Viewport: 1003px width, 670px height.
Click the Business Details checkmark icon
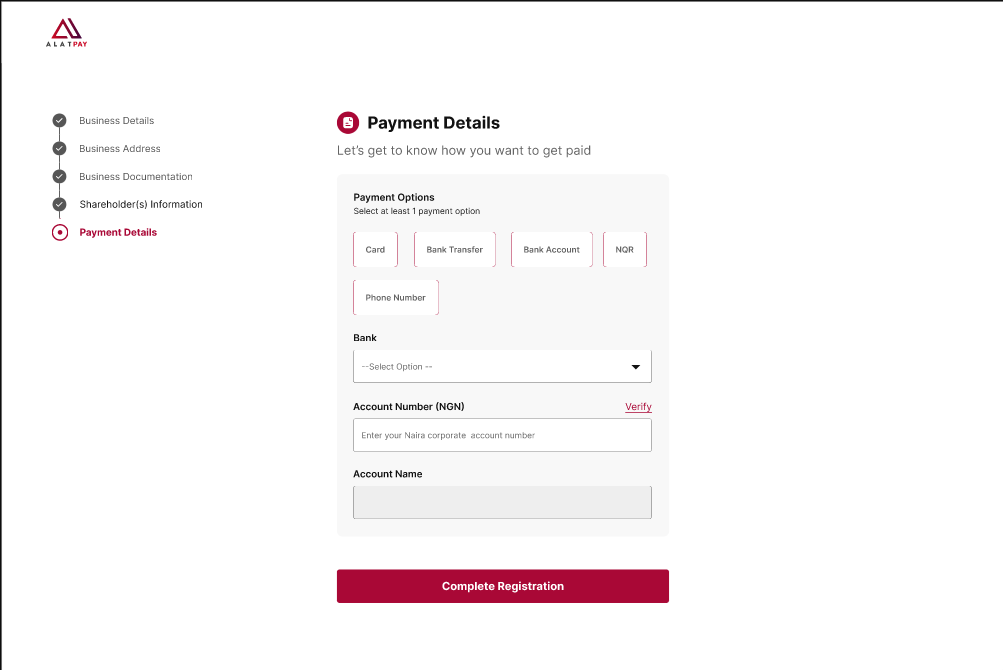click(59, 120)
